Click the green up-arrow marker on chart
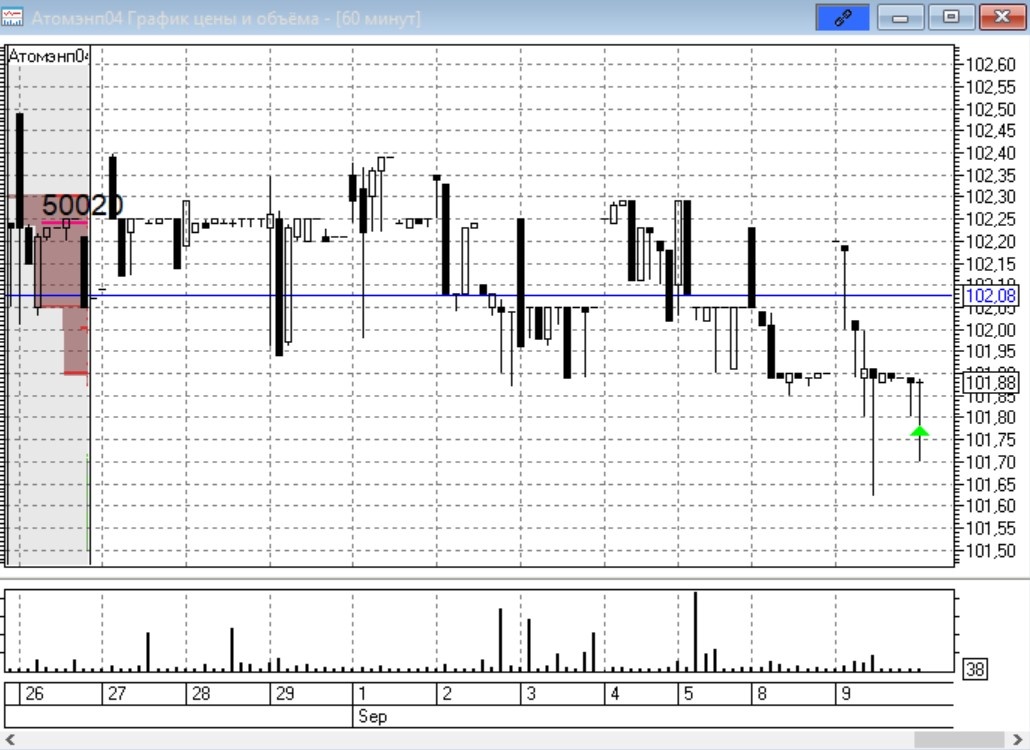This screenshot has width=1030, height=750. tap(920, 431)
